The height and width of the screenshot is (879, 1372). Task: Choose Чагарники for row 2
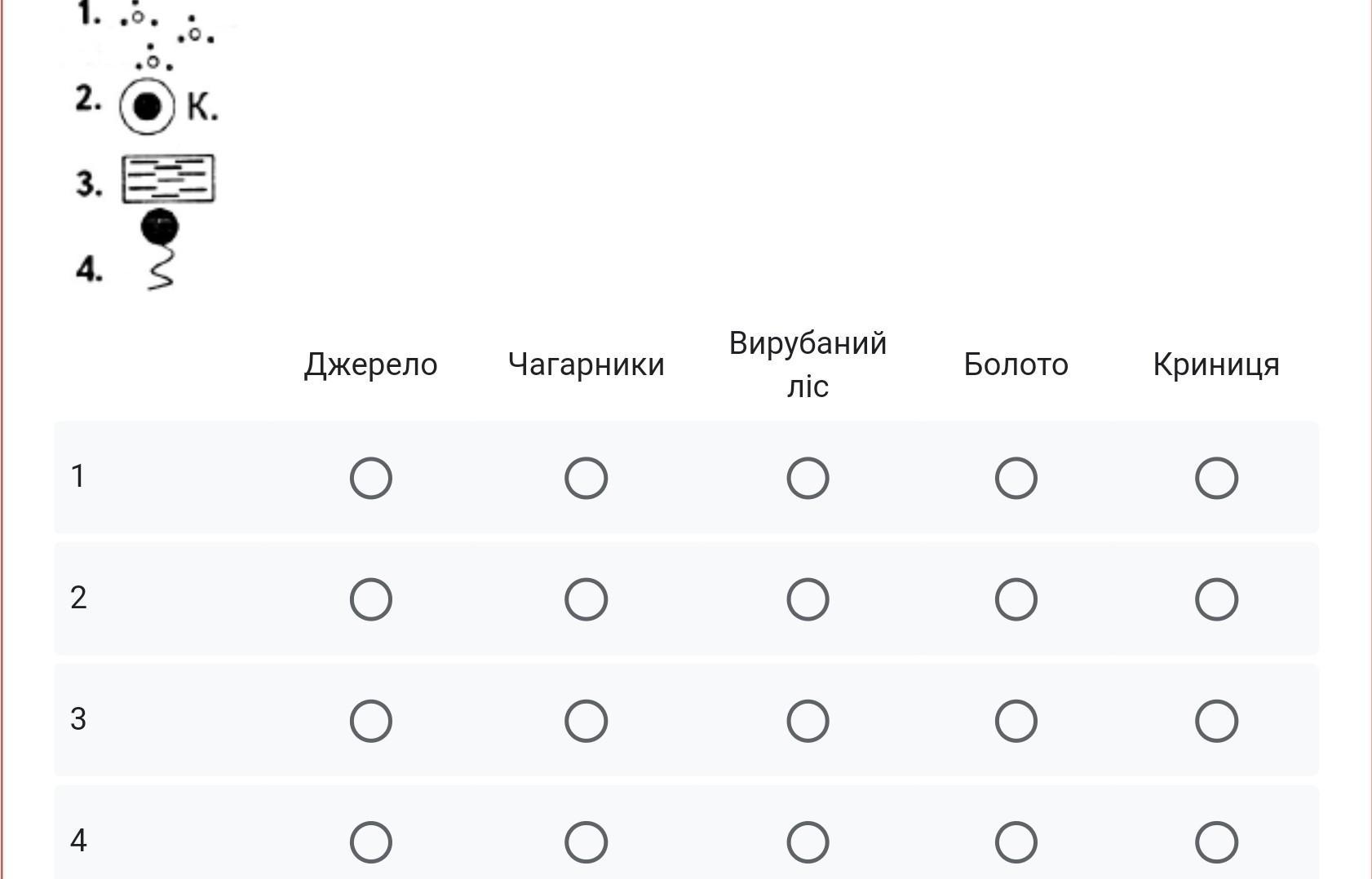(x=586, y=599)
